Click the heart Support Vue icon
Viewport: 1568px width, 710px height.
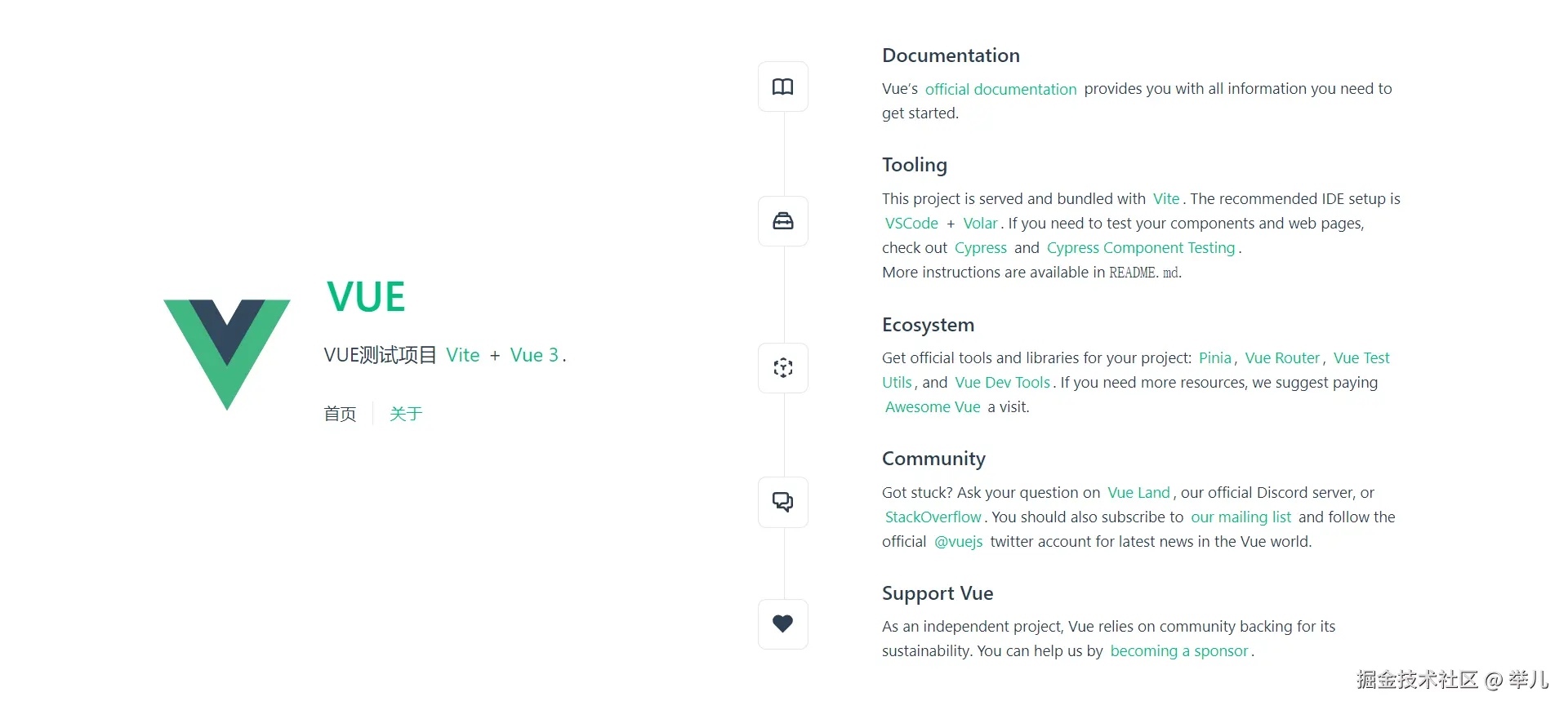point(782,624)
